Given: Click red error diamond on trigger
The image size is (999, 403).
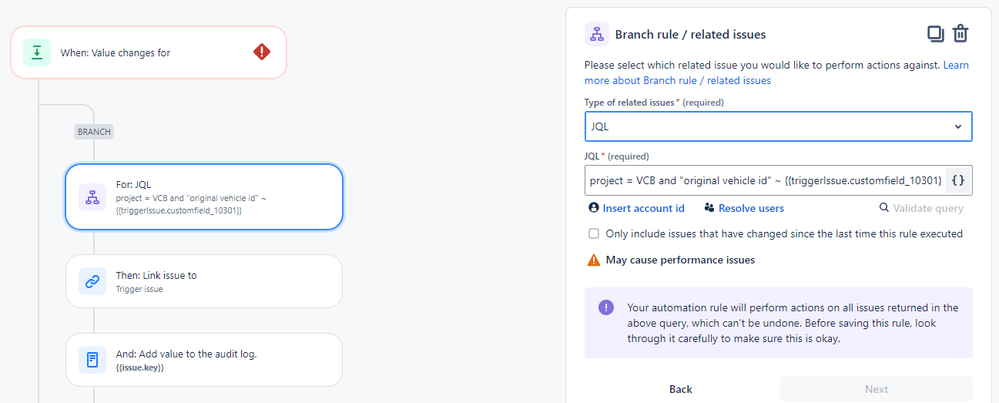Looking at the screenshot, I should tap(262, 52).
